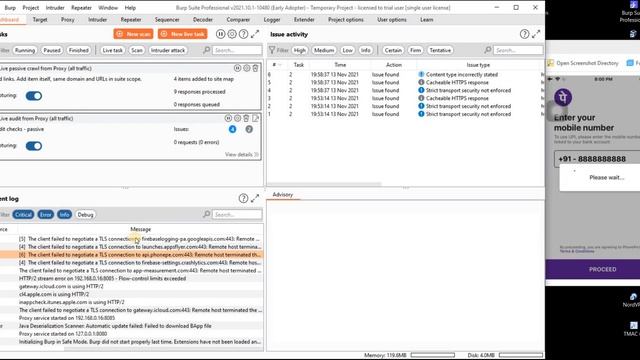Open the Project menu
Screen dimensions: 640x360
(31, 8)
